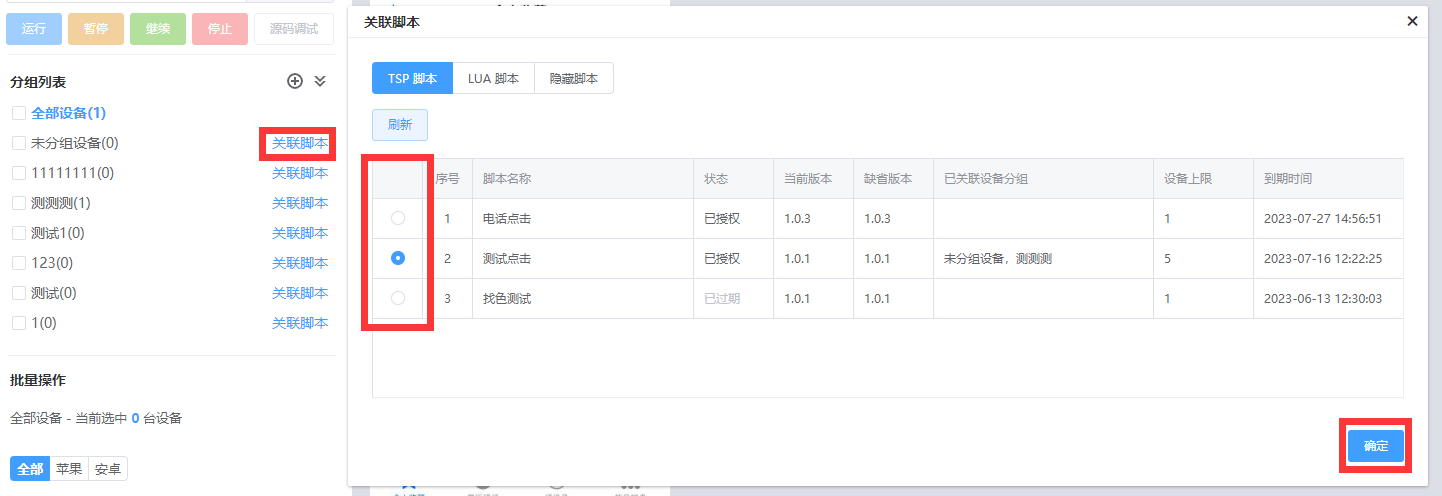1442x496 pixels.
Task: Check the 测试1(0) group checkbox
Action: (x=18, y=233)
